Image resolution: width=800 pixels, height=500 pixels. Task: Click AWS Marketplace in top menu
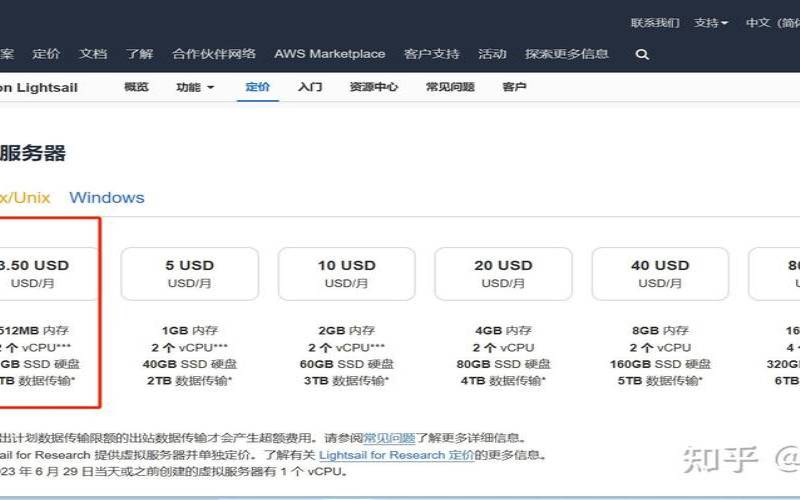(329, 54)
